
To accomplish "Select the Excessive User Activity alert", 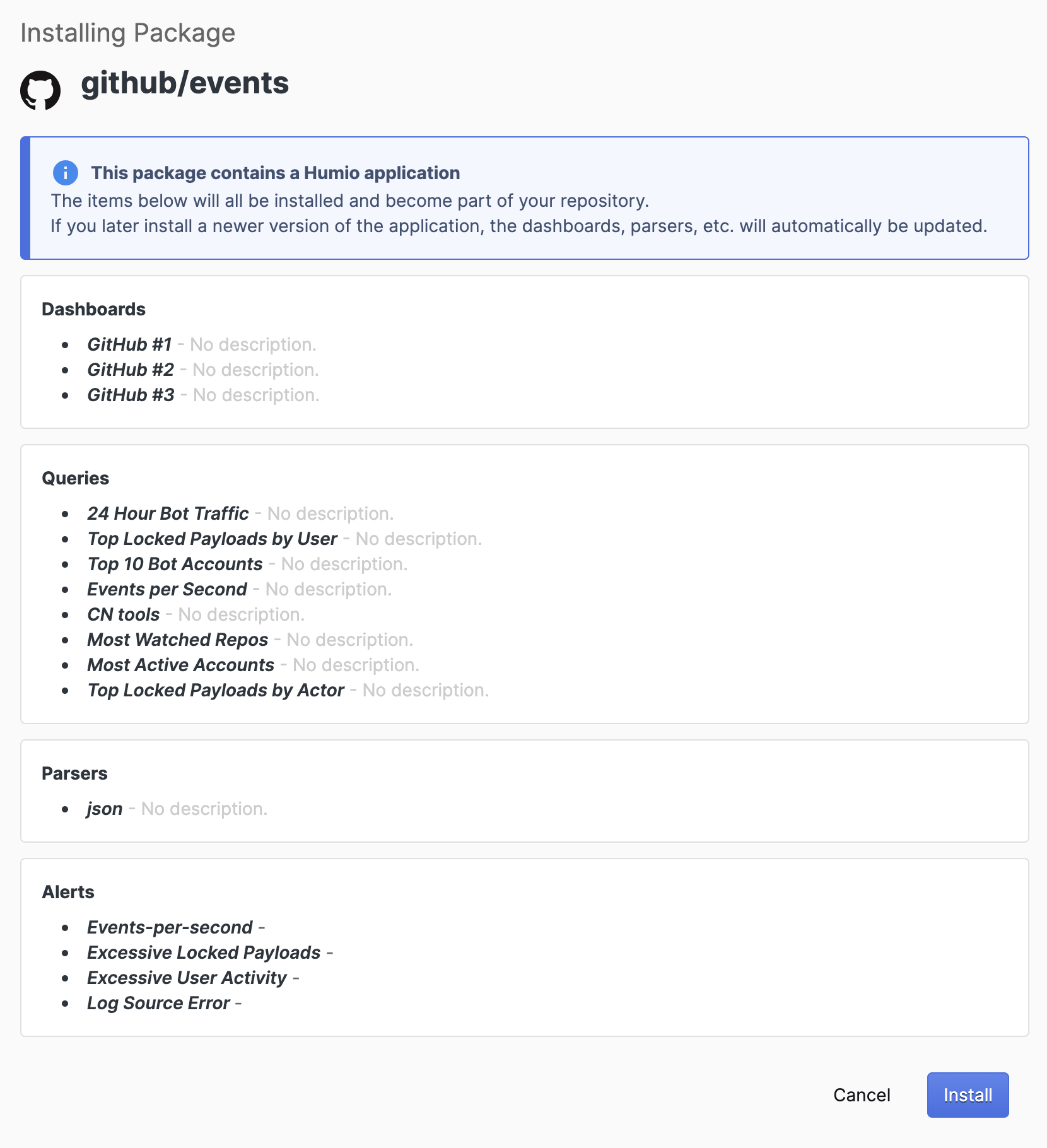I will (x=187, y=978).
